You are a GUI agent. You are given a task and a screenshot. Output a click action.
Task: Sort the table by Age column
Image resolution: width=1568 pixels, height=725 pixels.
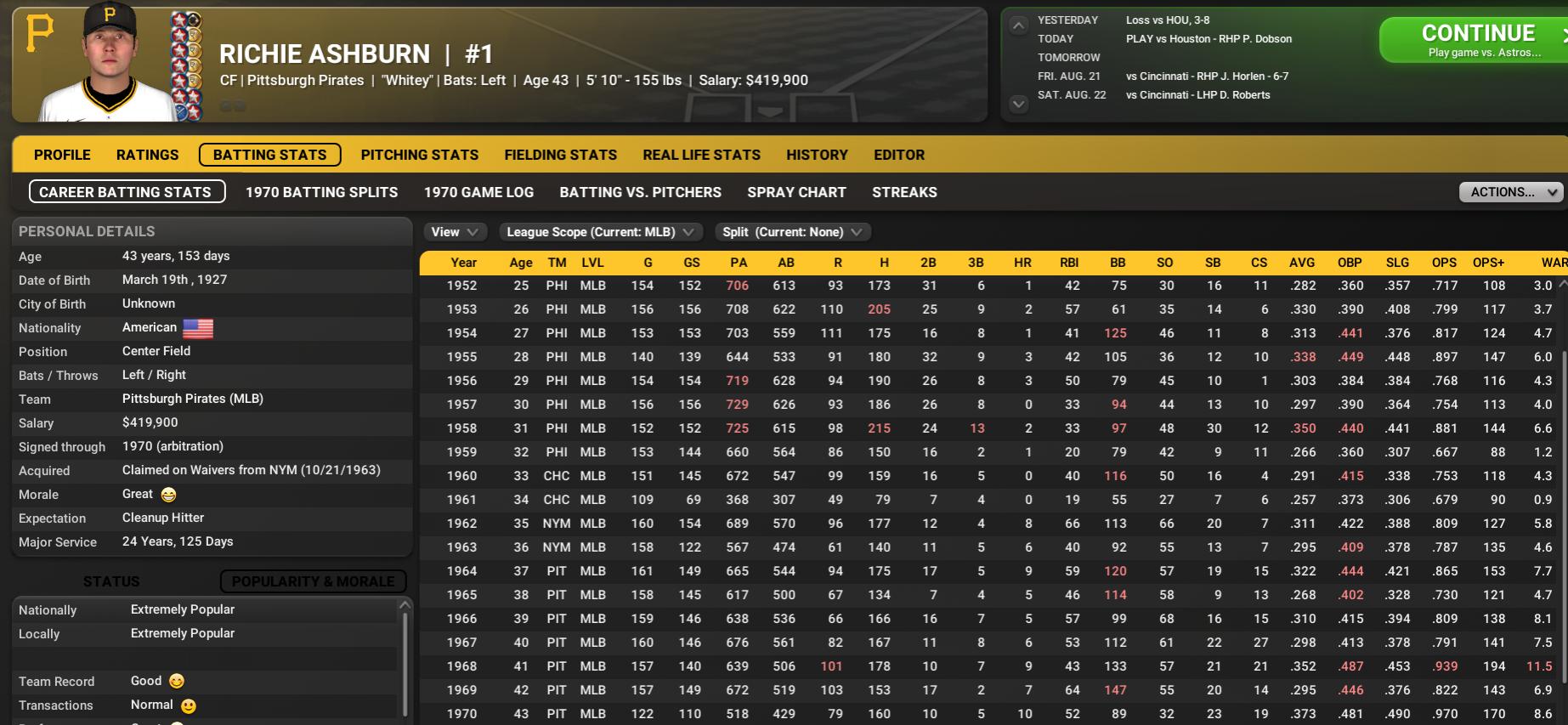[521, 263]
